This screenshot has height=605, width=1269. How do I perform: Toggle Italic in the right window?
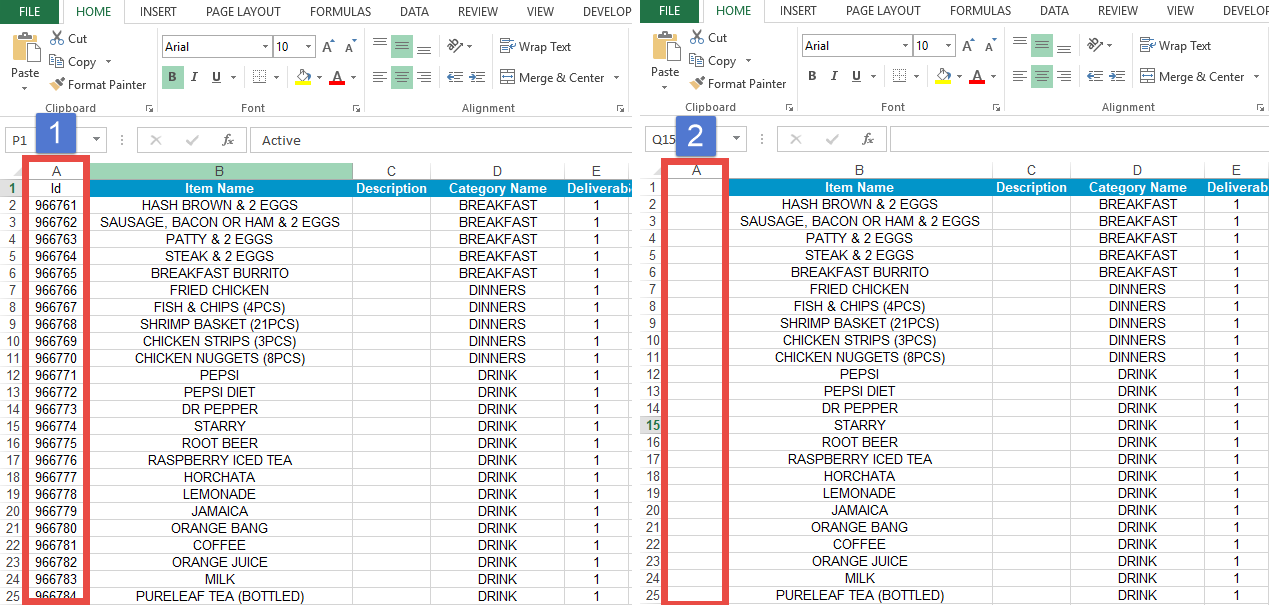pos(832,76)
